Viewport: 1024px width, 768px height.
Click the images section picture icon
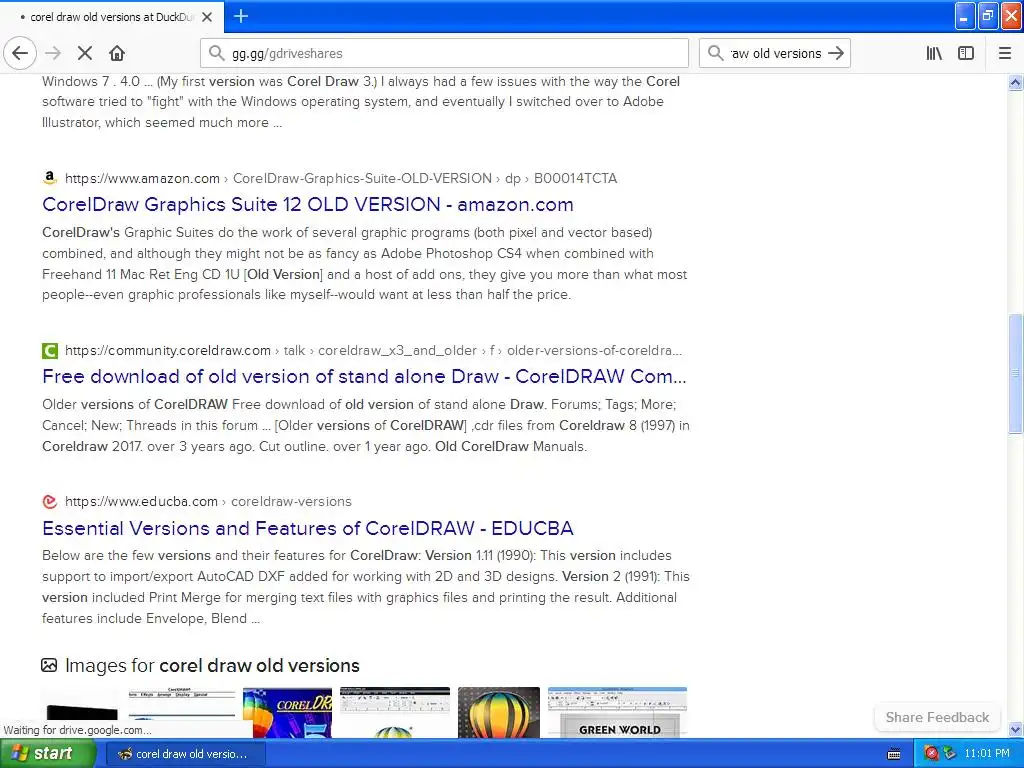click(49, 665)
